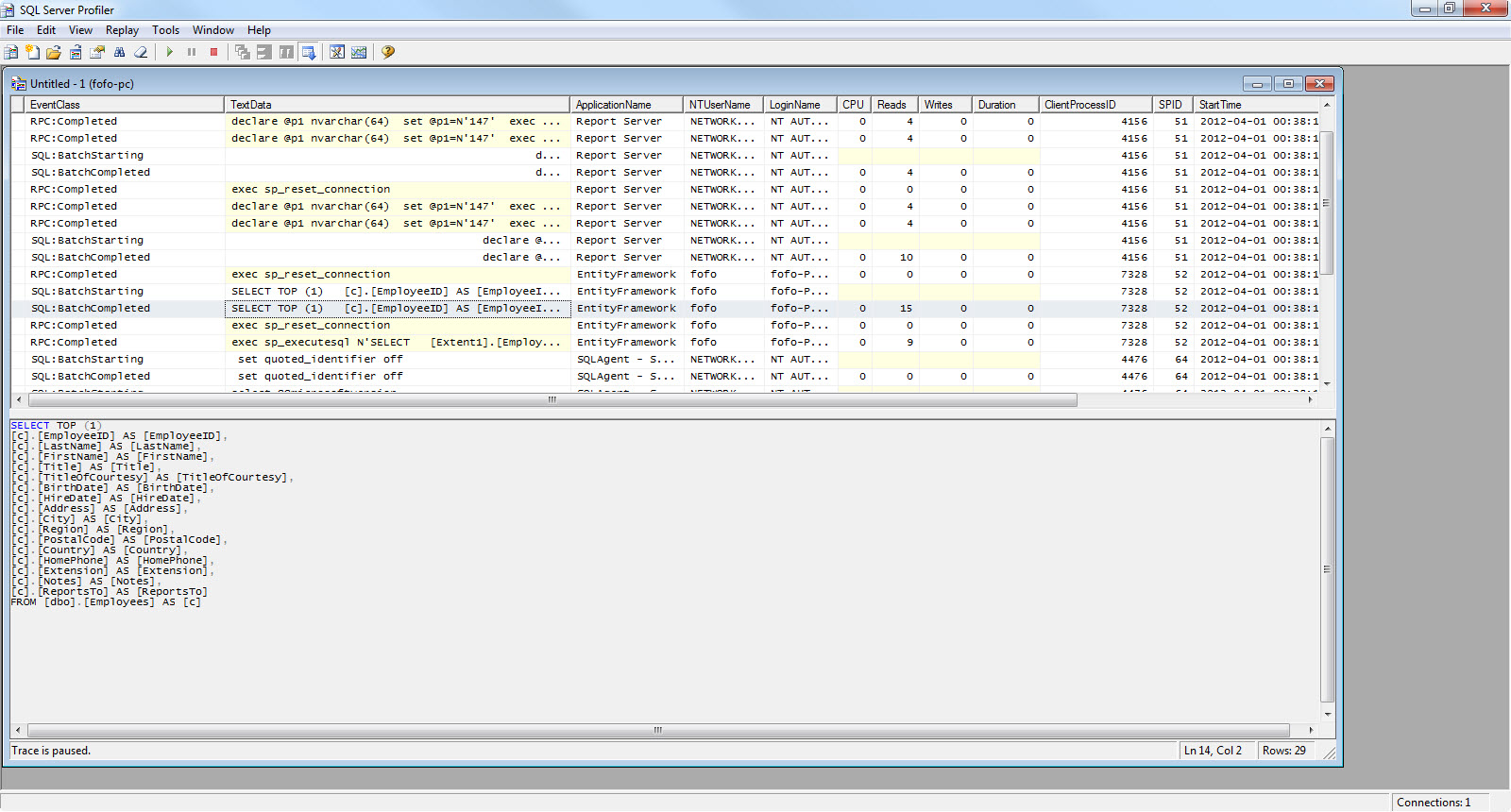1511x812 pixels.
Task: Maximize the Untitled - 1 trace window
Action: pyautogui.click(x=1288, y=84)
